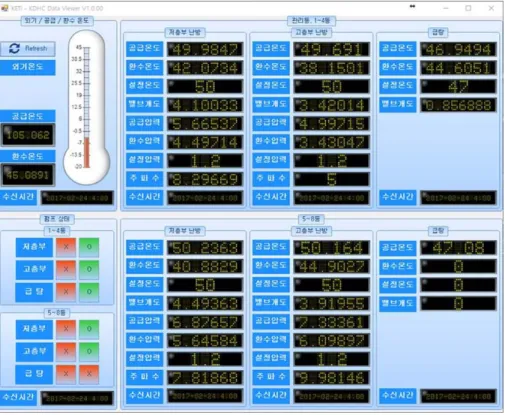The width and height of the screenshot is (505, 415).
Task: Click 1~4동 저층부 난방 환수압력 value 4.49714
Action: pos(205,142)
